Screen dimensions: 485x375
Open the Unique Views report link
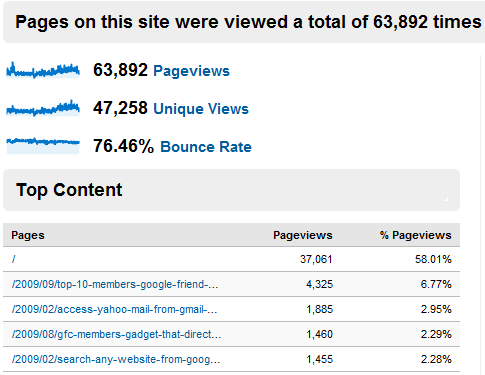pos(201,109)
